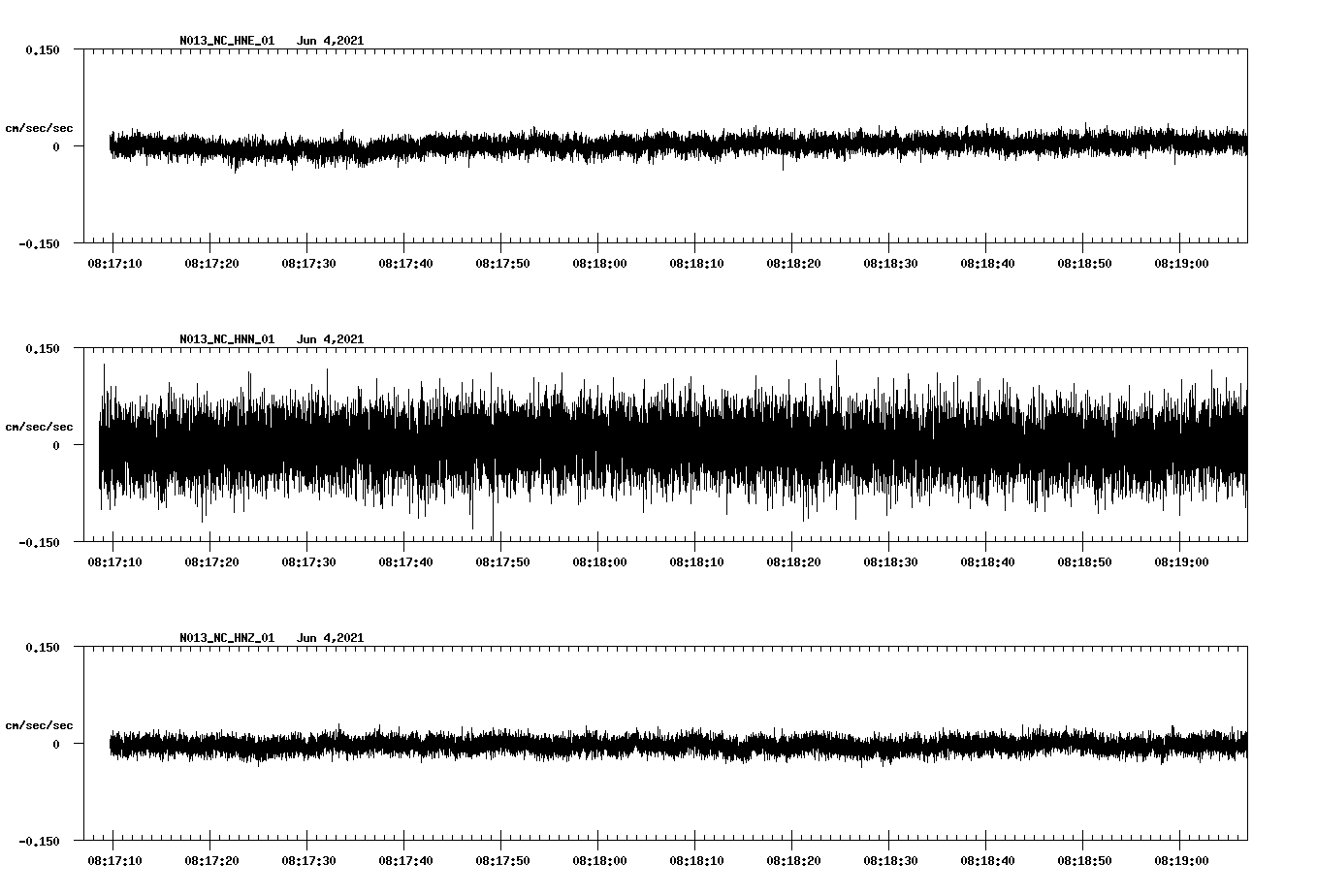Screen dimensions: 1317x896
Task: Click the zero label on HNZ axis
Action: [x=56, y=745]
